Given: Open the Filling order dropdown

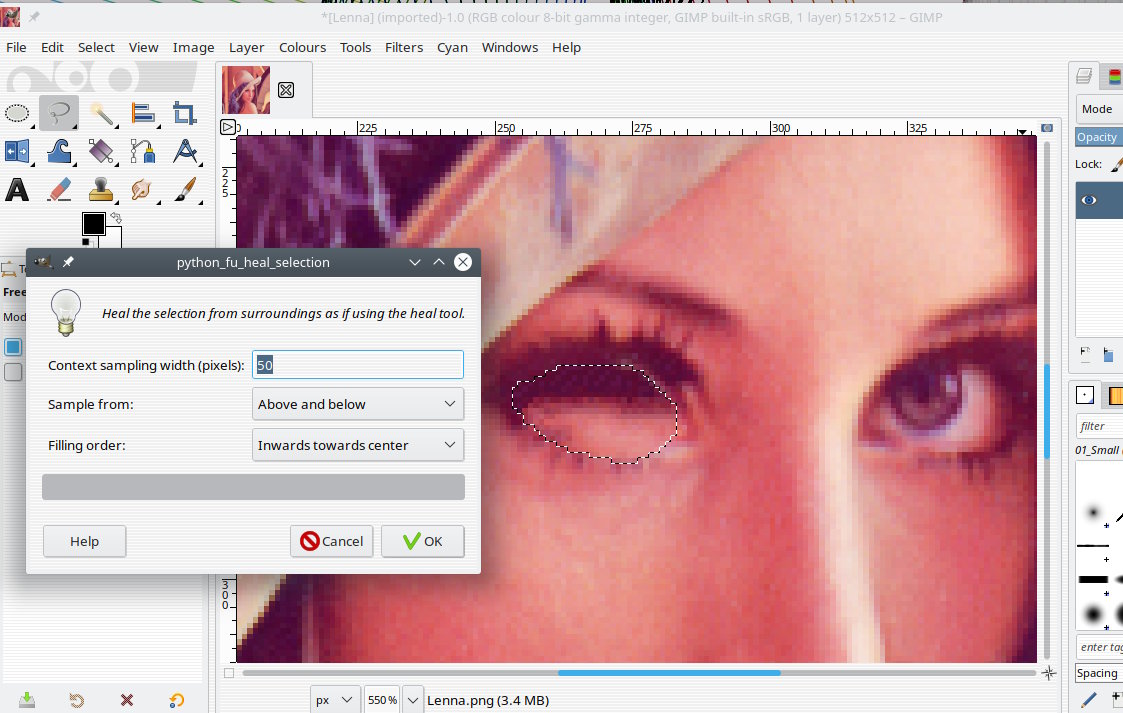Looking at the screenshot, I should tap(358, 445).
